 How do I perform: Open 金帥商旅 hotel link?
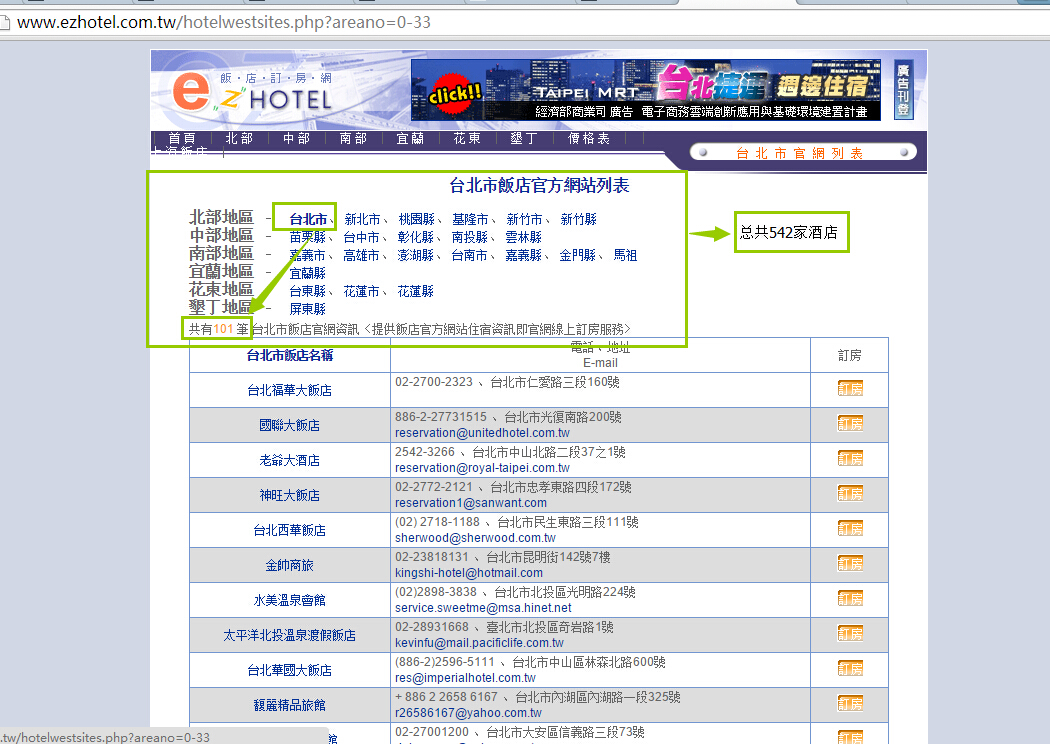(x=289, y=565)
